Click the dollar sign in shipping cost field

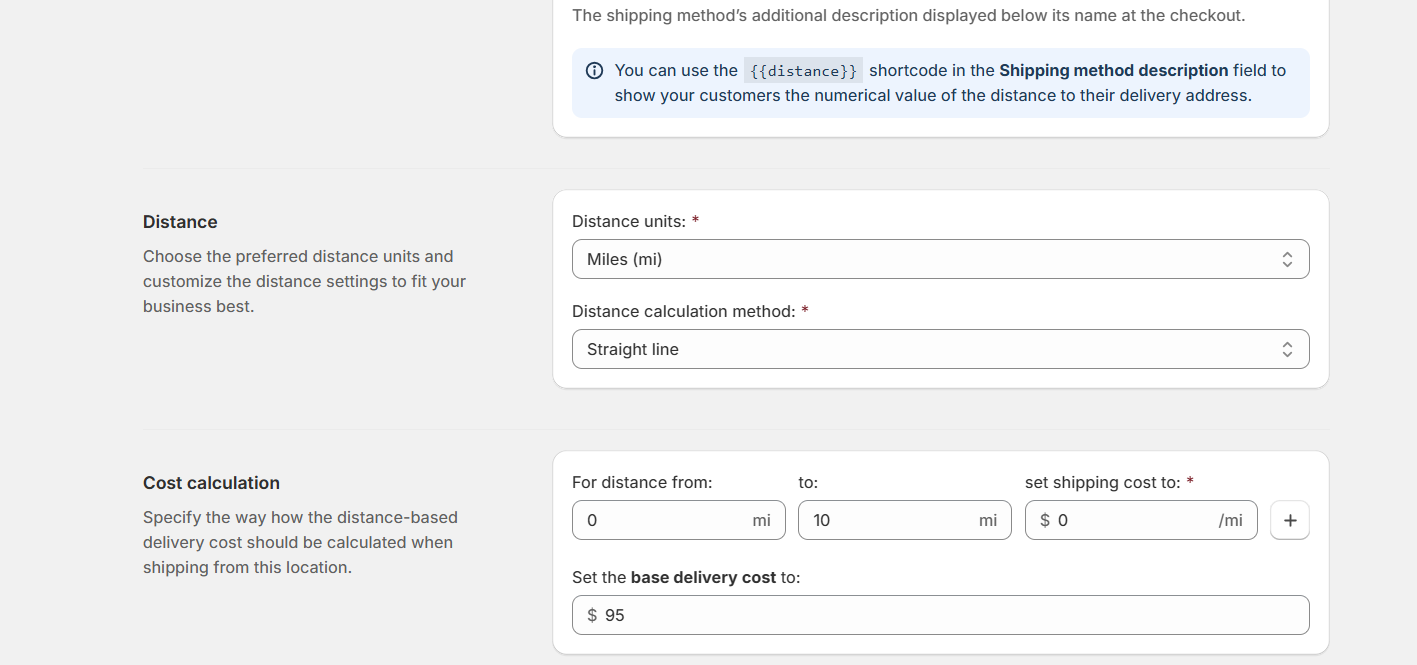click(1046, 519)
